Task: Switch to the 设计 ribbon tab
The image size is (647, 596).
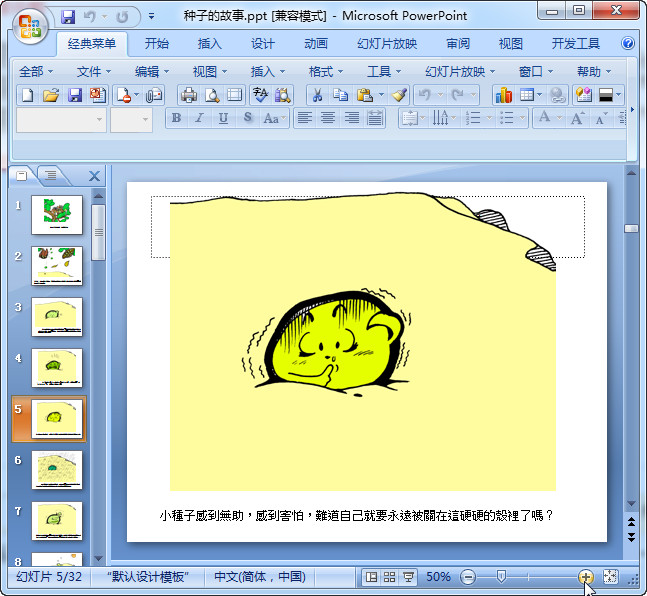Action: 263,43
